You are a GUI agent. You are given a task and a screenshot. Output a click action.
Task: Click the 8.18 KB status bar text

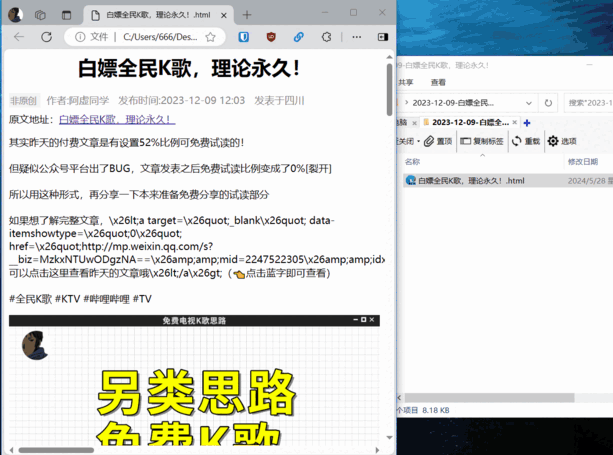[436, 410]
